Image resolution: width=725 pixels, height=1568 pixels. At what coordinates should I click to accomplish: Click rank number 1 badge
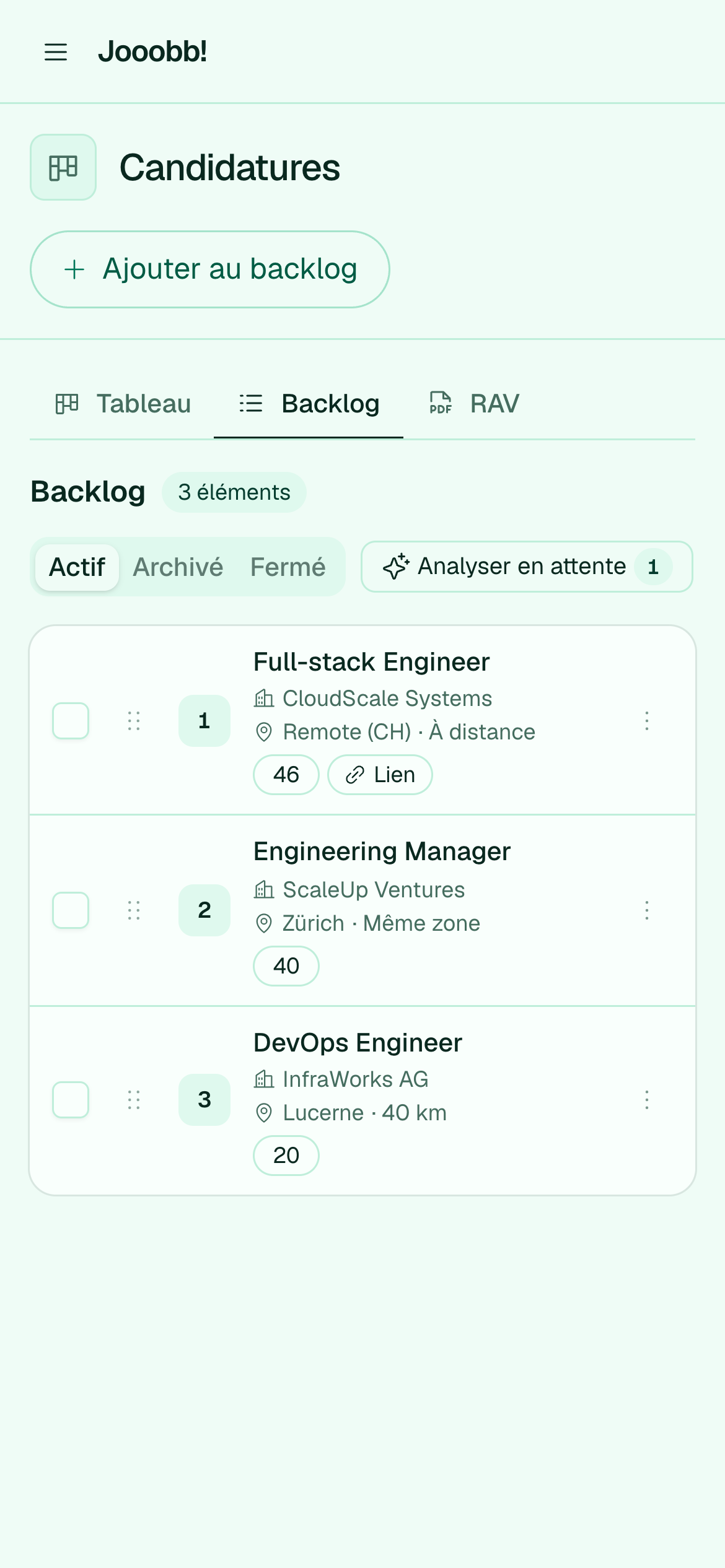coord(204,721)
